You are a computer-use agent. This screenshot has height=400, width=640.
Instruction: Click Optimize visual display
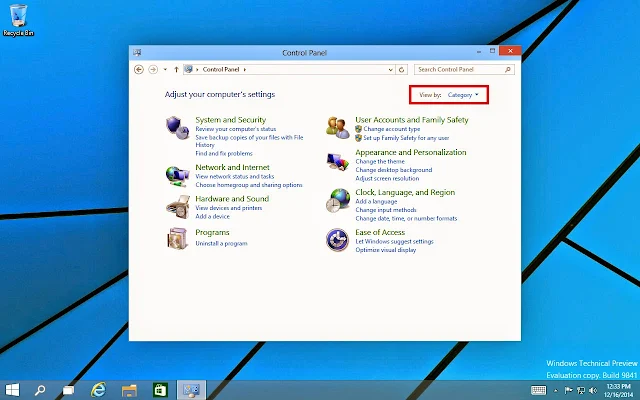point(385,250)
